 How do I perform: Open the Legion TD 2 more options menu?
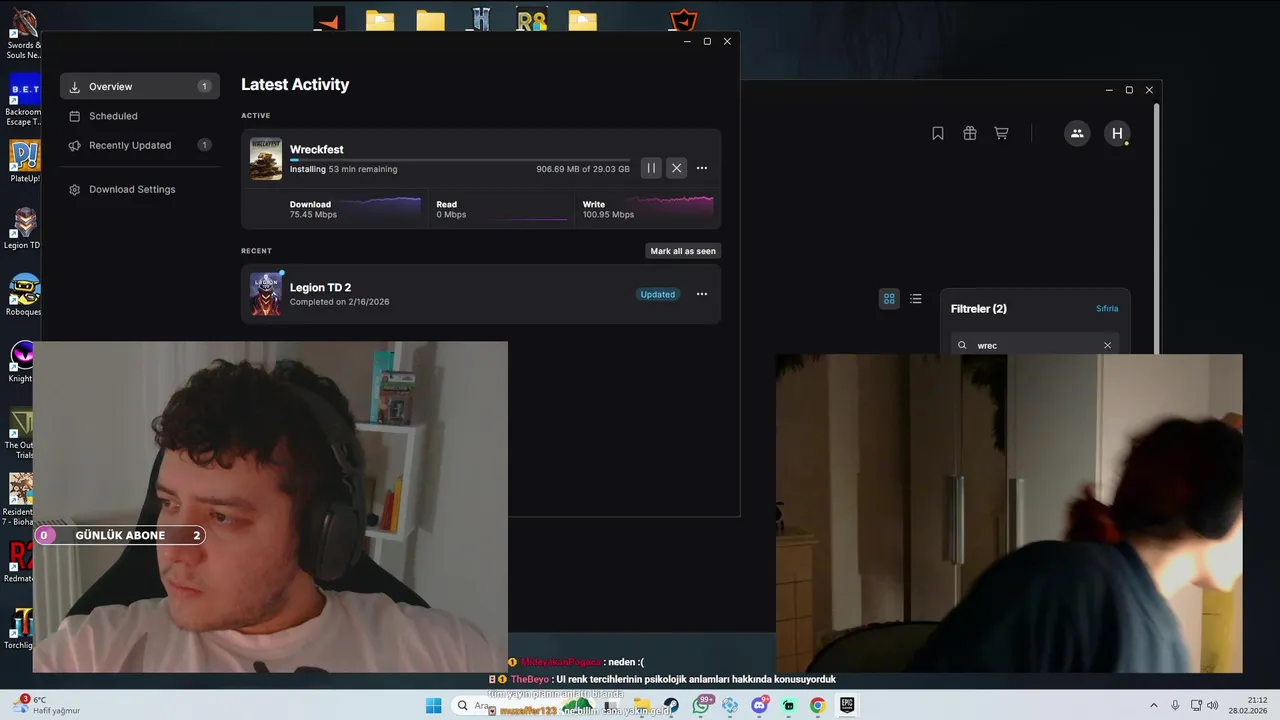pos(702,294)
